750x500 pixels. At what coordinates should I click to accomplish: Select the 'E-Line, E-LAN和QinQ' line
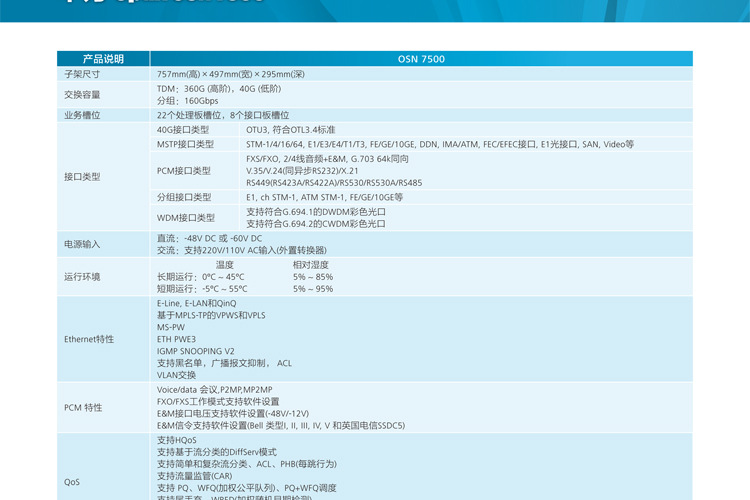(197, 303)
